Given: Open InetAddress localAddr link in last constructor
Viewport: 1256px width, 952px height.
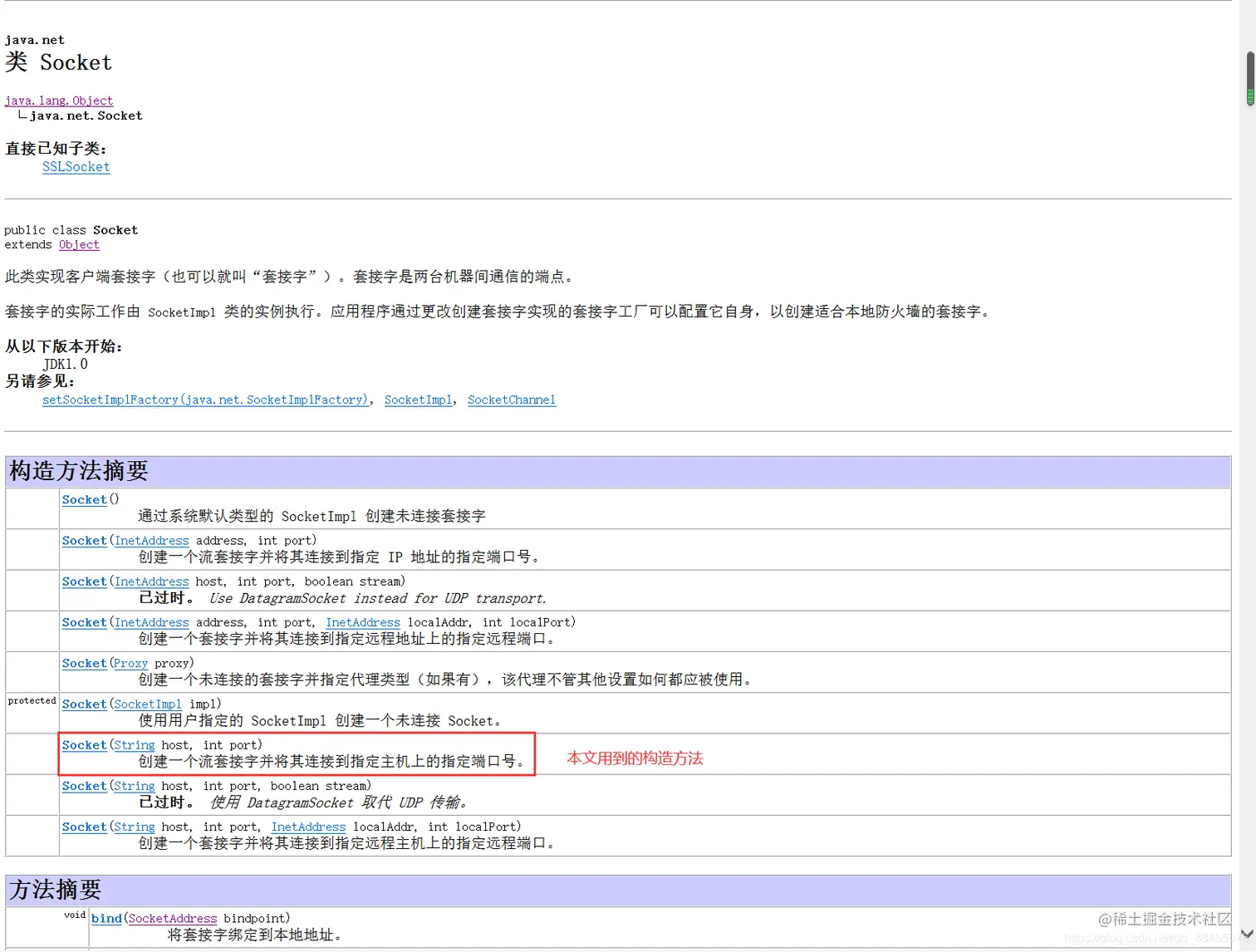Looking at the screenshot, I should (x=308, y=827).
